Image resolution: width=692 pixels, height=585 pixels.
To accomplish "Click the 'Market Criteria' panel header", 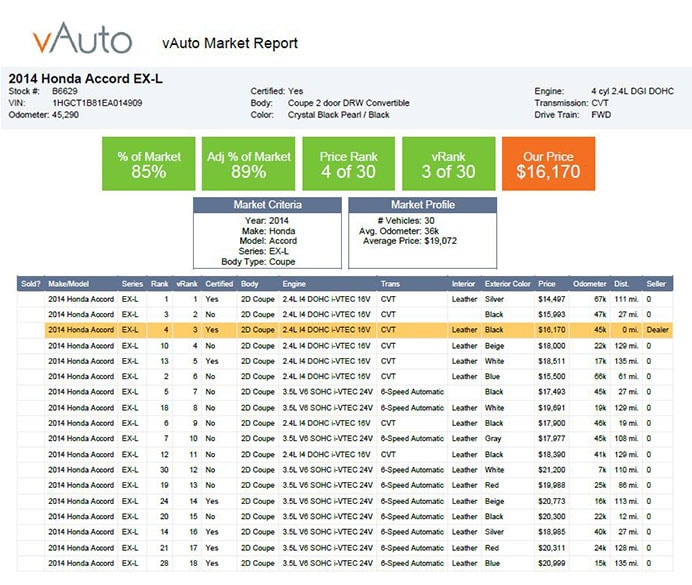I will pyautogui.click(x=267, y=205).
